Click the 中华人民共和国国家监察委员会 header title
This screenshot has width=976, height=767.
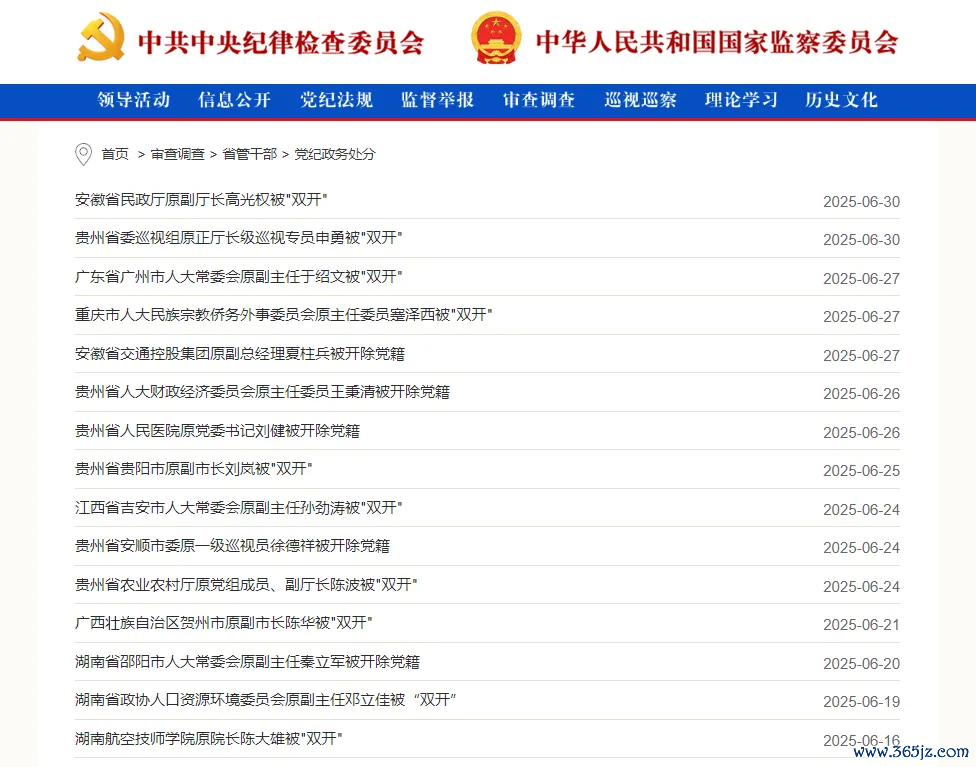[717, 42]
